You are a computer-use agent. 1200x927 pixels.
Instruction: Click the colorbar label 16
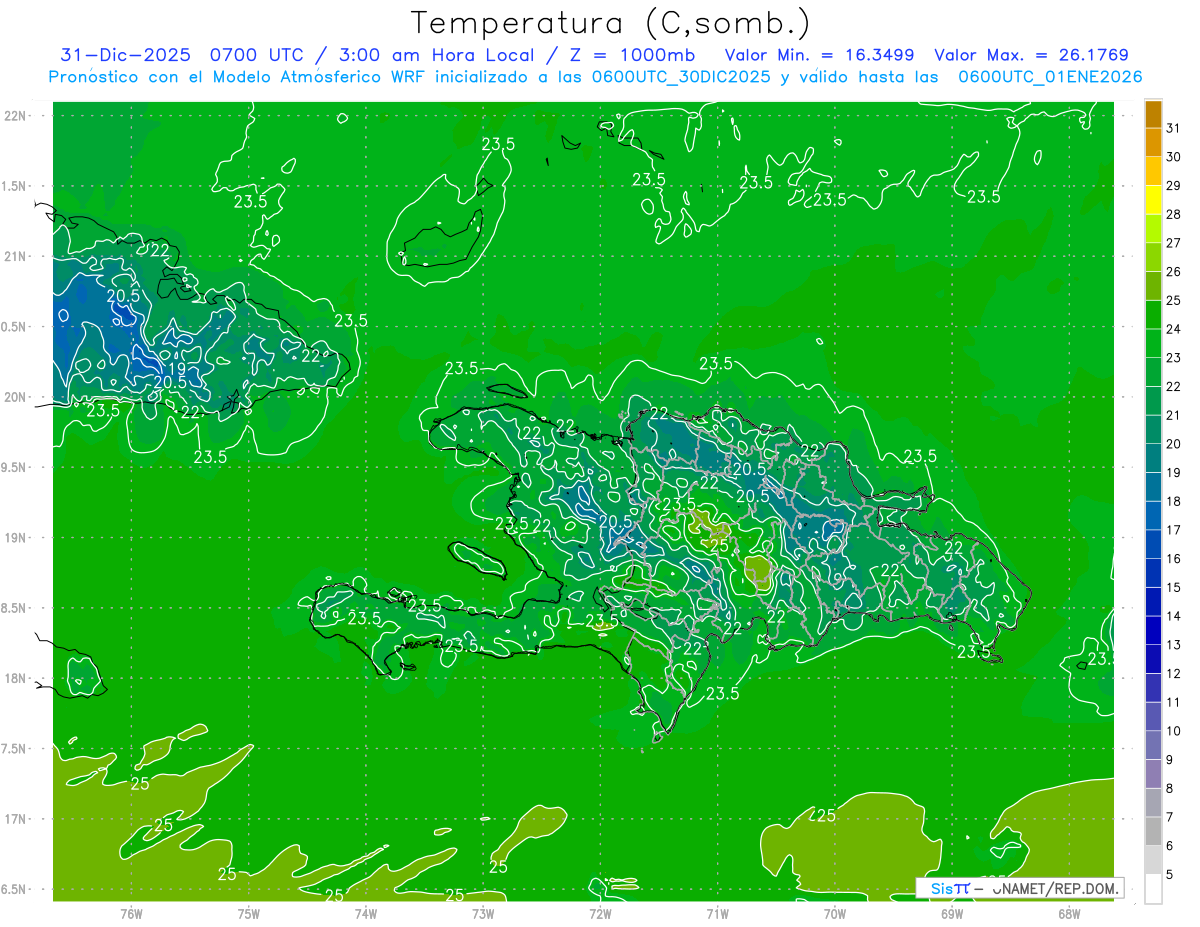tap(1174, 558)
